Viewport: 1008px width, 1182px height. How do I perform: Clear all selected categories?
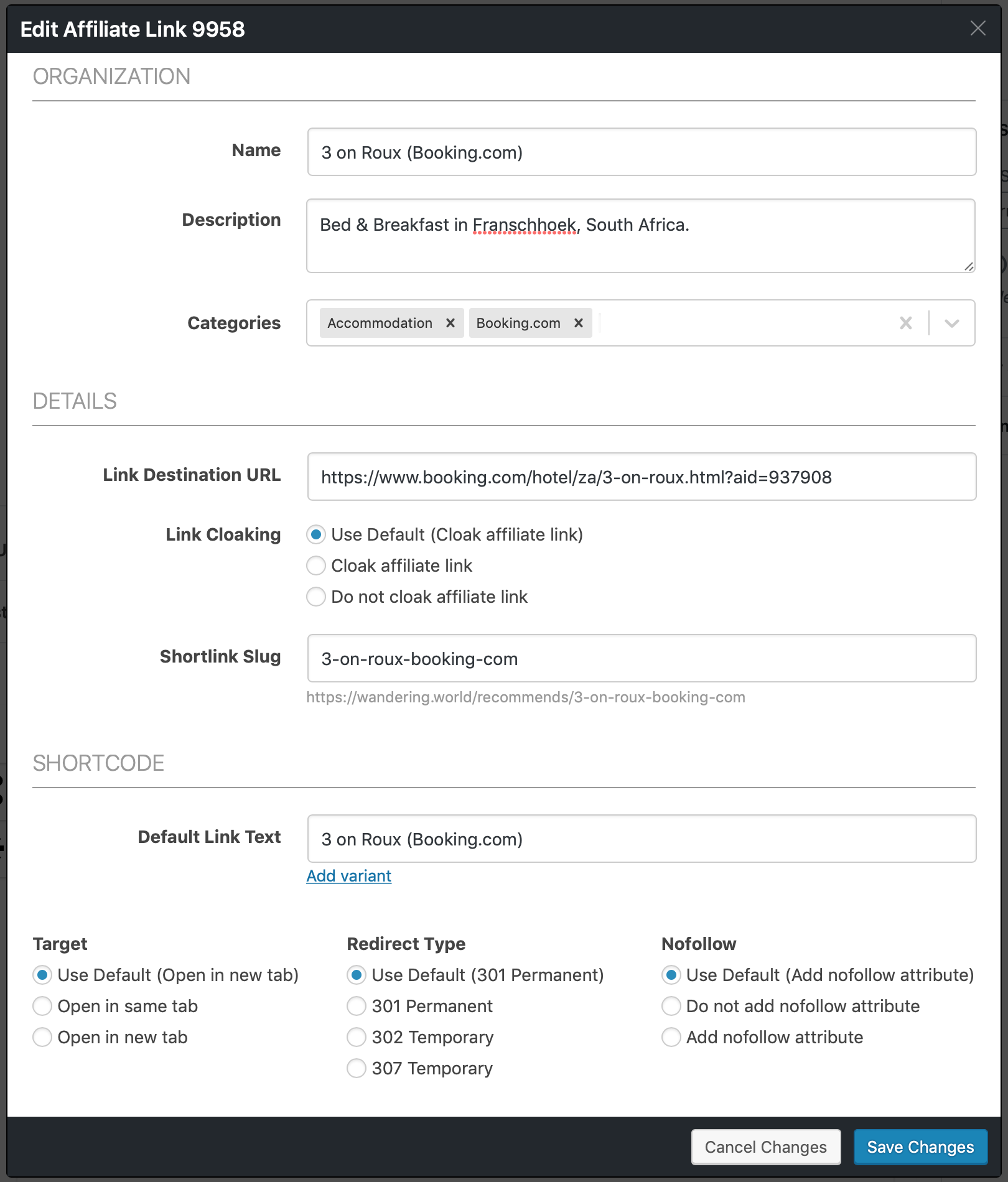click(x=906, y=323)
